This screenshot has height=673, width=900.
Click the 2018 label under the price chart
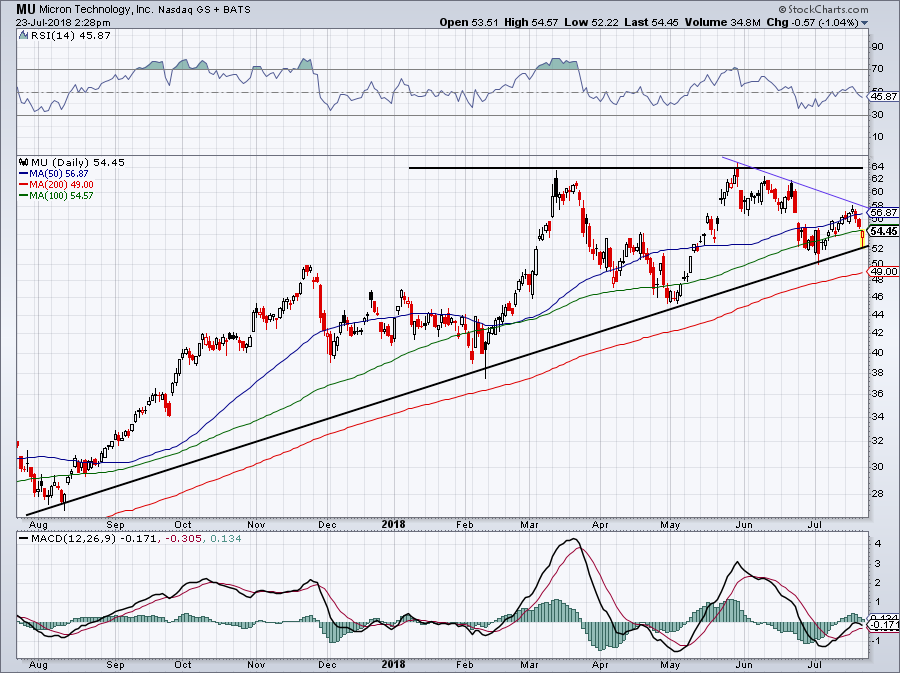393,524
